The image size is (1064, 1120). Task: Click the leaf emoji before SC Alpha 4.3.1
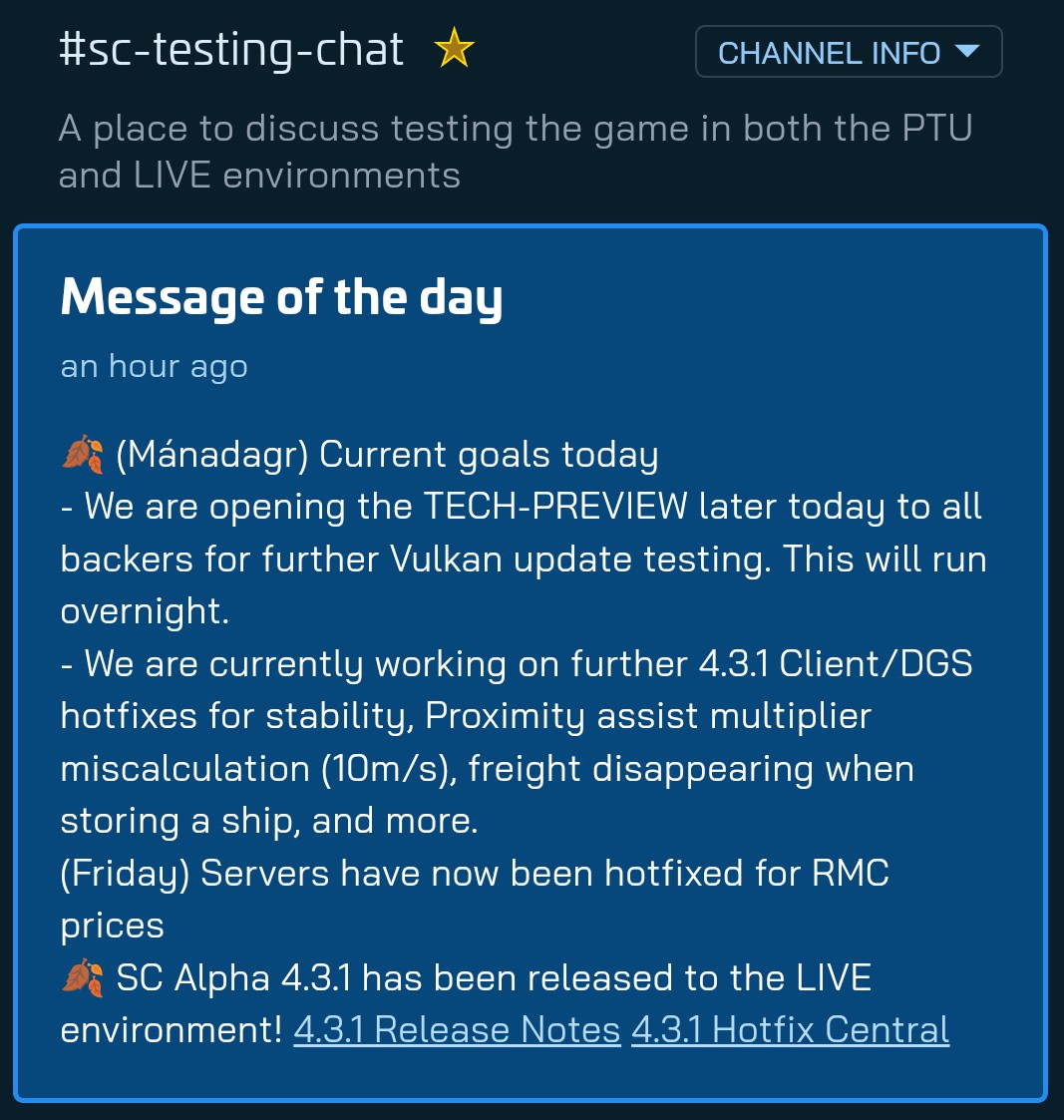tap(83, 977)
